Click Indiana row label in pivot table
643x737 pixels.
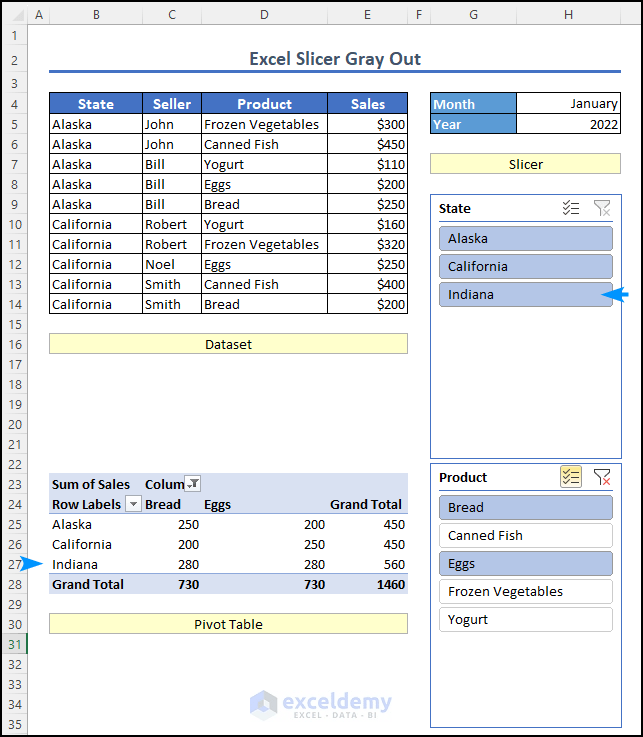pos(96,564)
